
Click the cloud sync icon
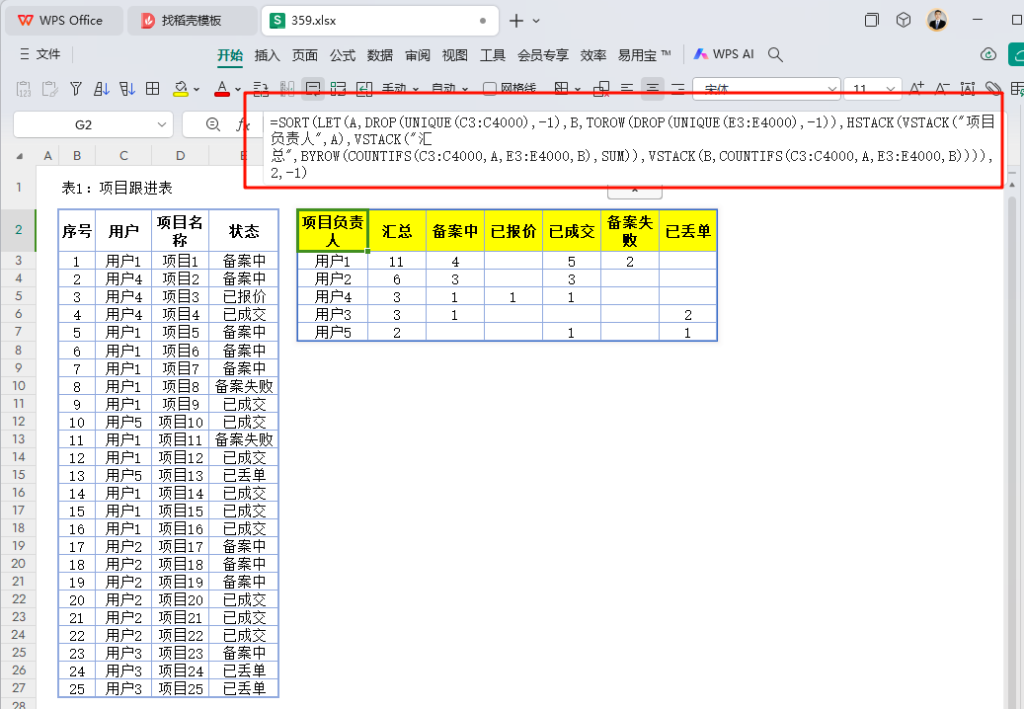pyautogui.click(x=988, y=55)
